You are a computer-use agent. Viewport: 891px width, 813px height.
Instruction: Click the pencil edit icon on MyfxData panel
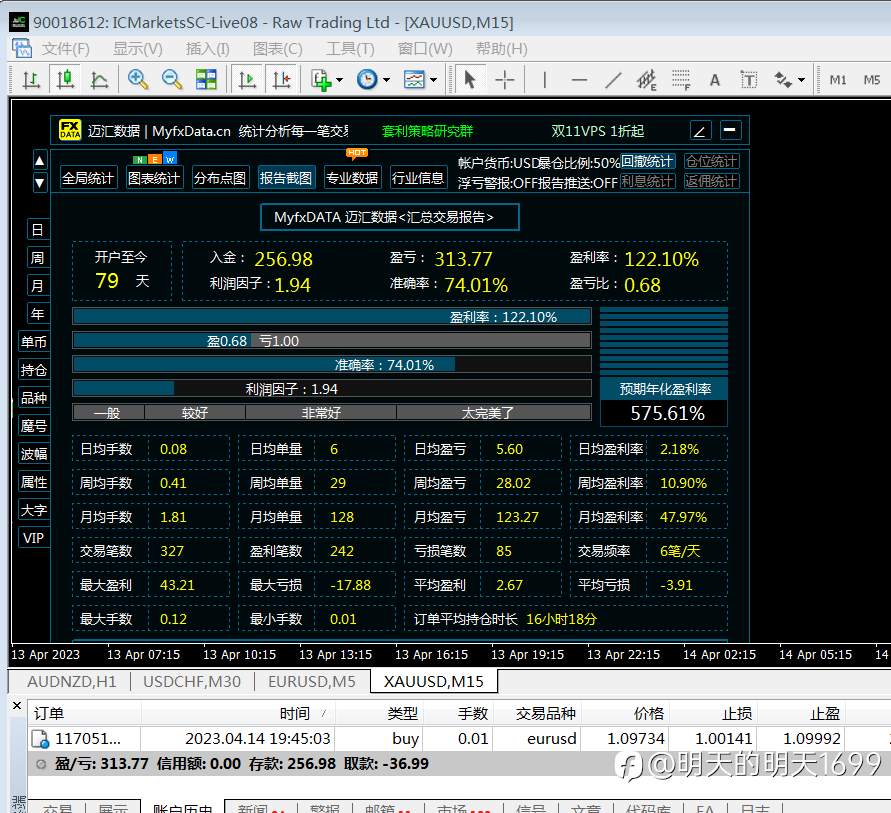pos(700,131)
